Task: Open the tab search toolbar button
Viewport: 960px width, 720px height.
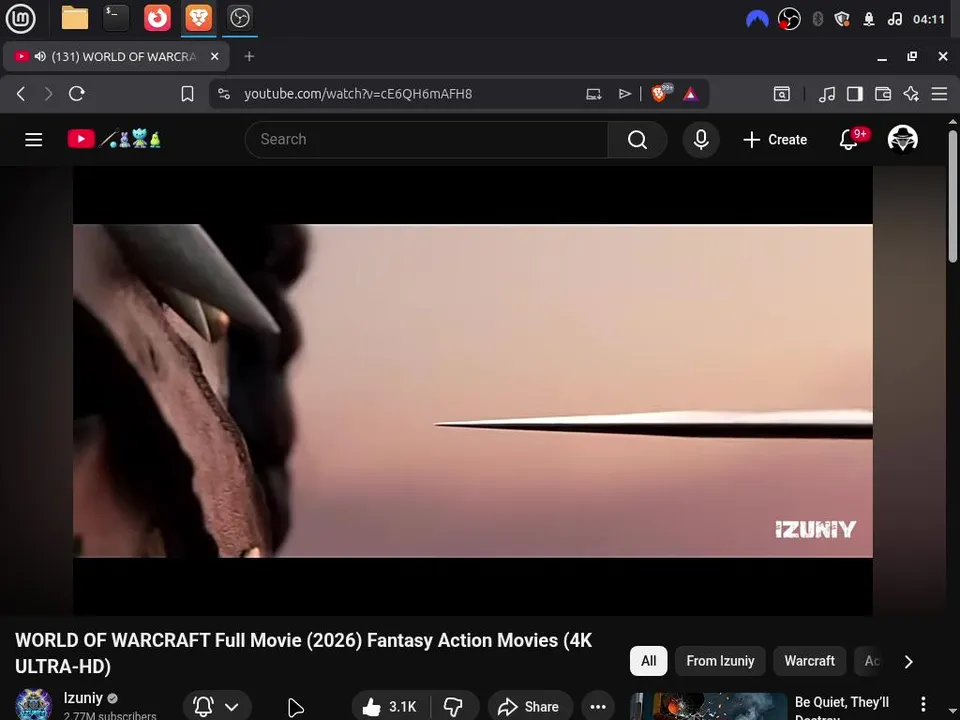Action: click(x=782, y=94)
